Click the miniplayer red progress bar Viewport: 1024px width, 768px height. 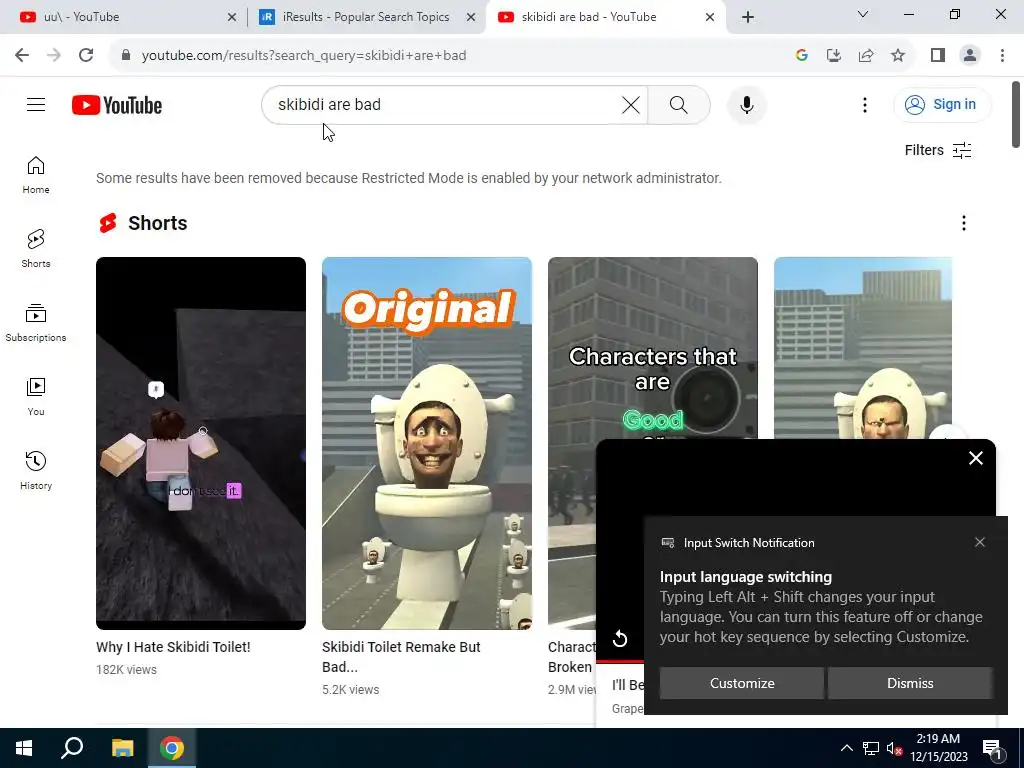620,662
